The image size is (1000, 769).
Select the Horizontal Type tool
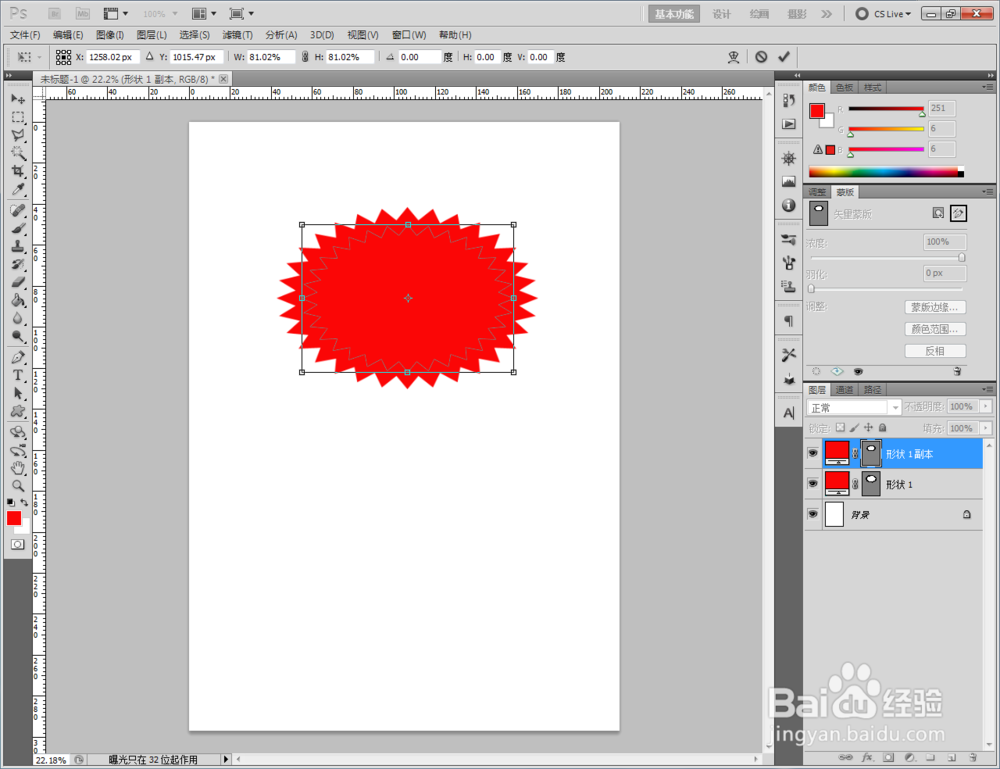coord(18,376)
